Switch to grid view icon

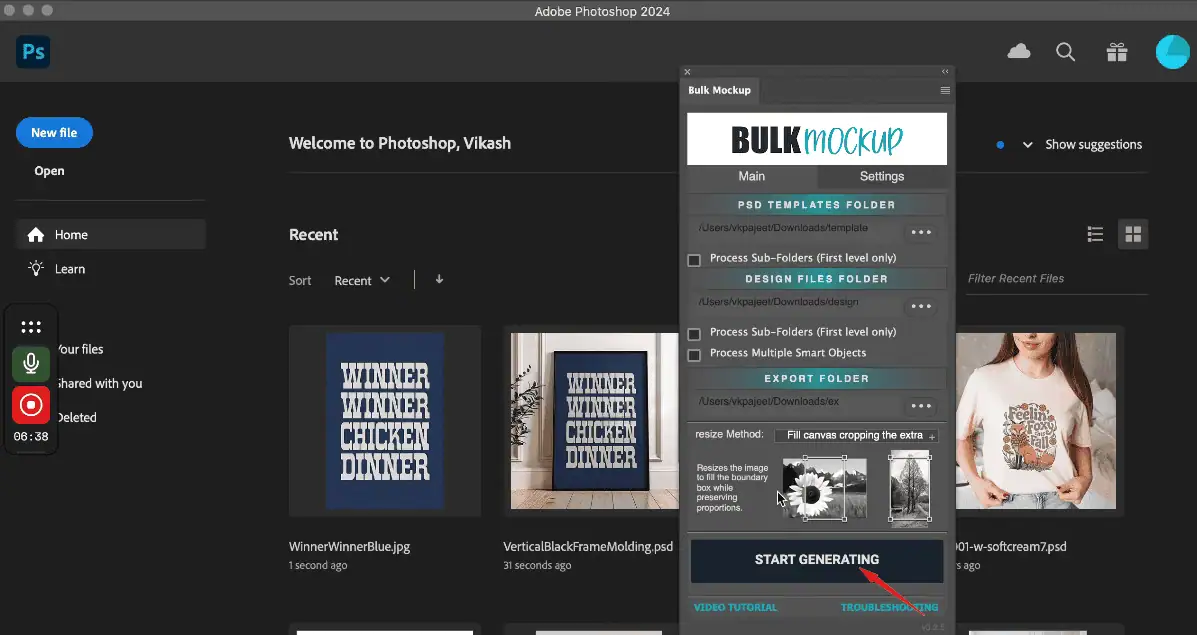tap(1133, 234)
